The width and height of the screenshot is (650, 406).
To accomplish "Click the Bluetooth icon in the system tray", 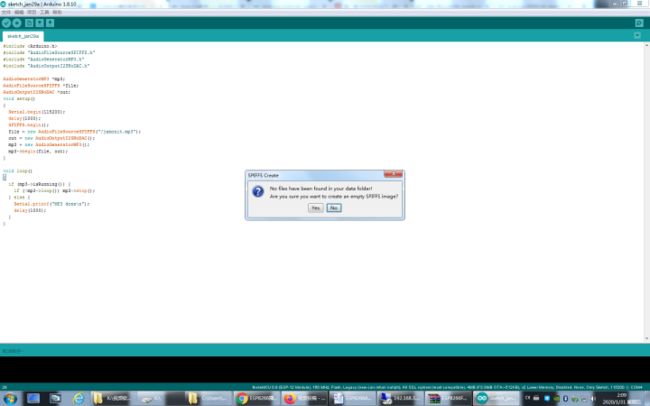I will (x=565, y=399).
